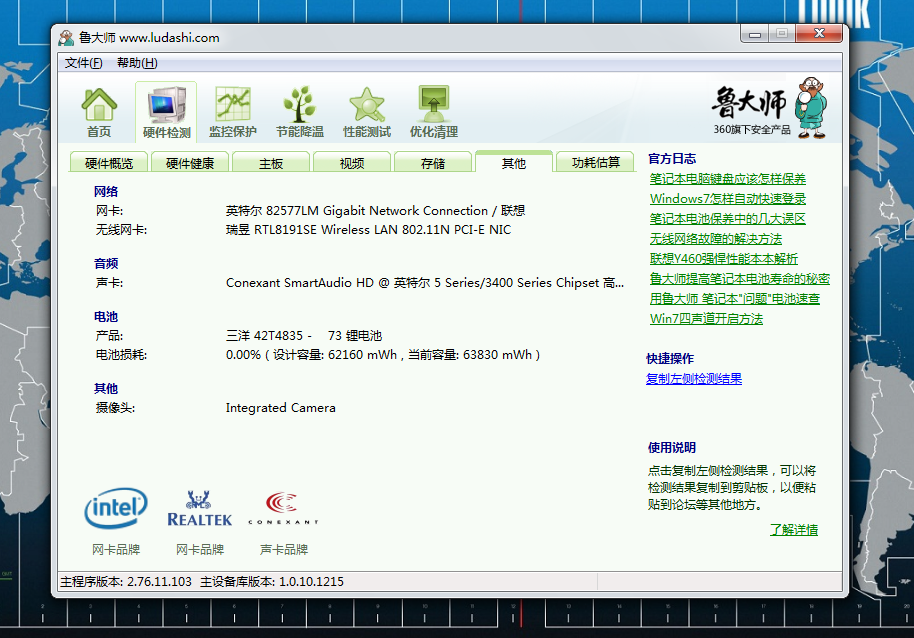
Task: Click the 电池损耗 0.00% value text
Action: click(383, 355)
